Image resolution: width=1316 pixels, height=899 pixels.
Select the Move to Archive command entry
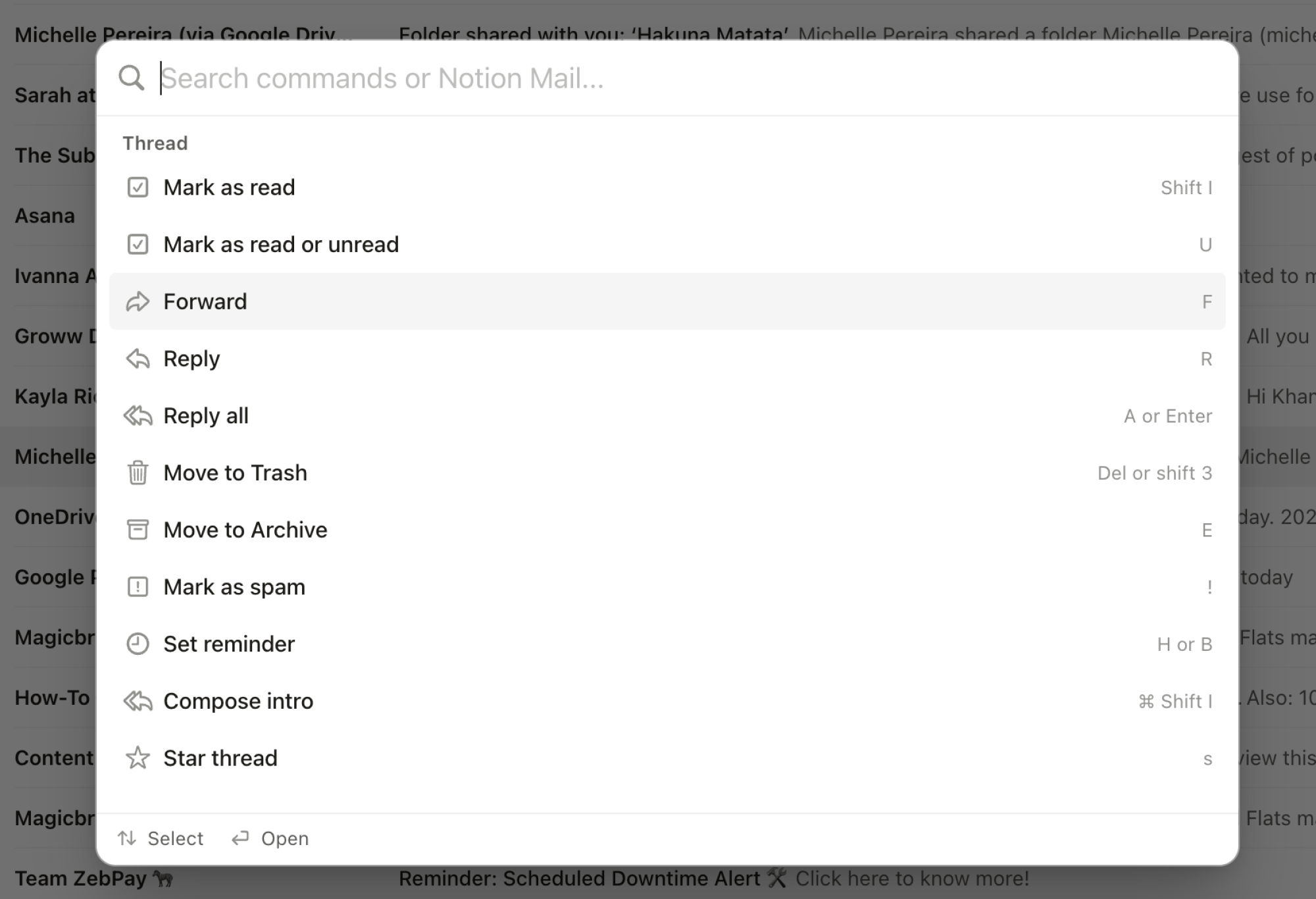(245, 529)
